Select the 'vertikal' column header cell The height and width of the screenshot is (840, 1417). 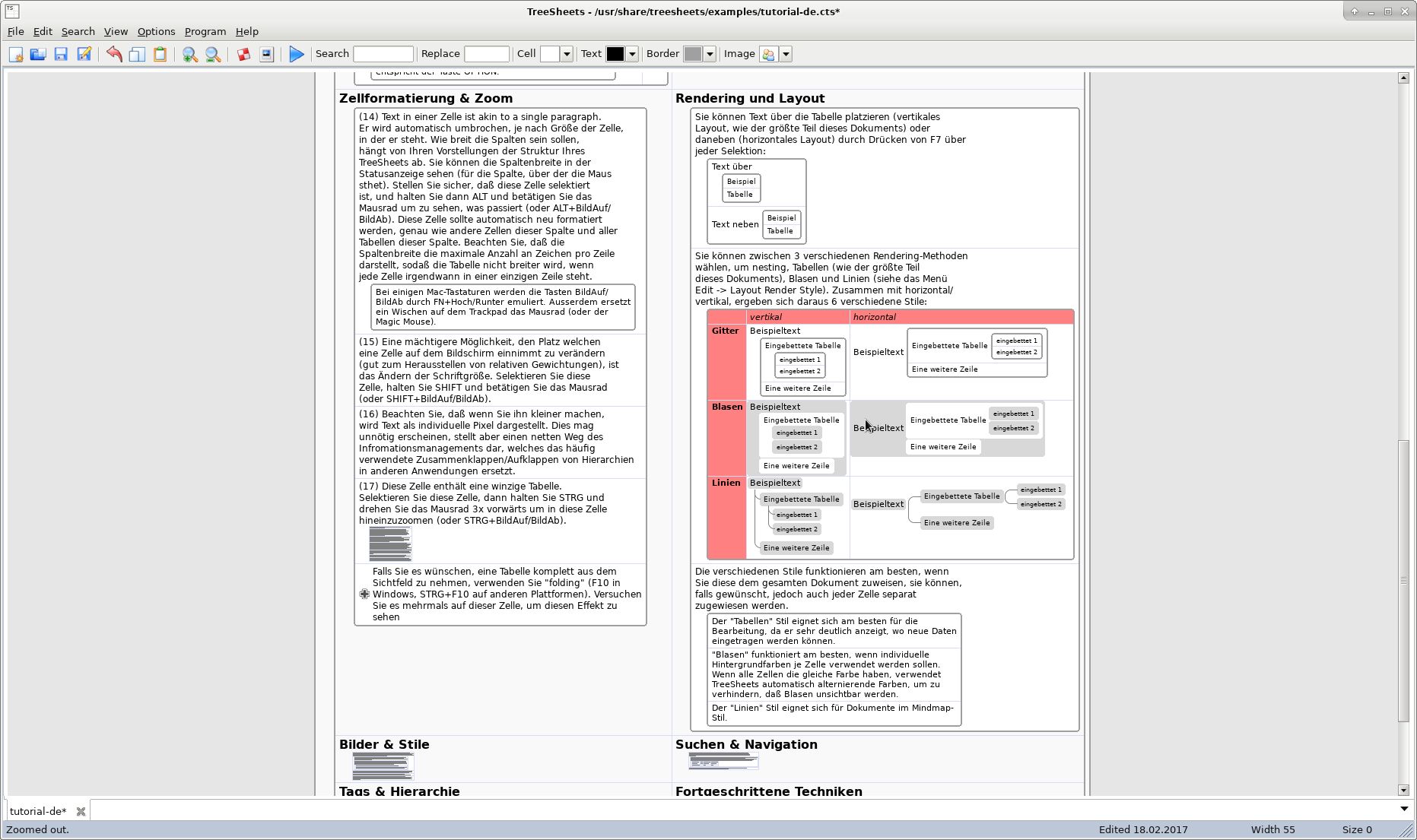[797, 317]
